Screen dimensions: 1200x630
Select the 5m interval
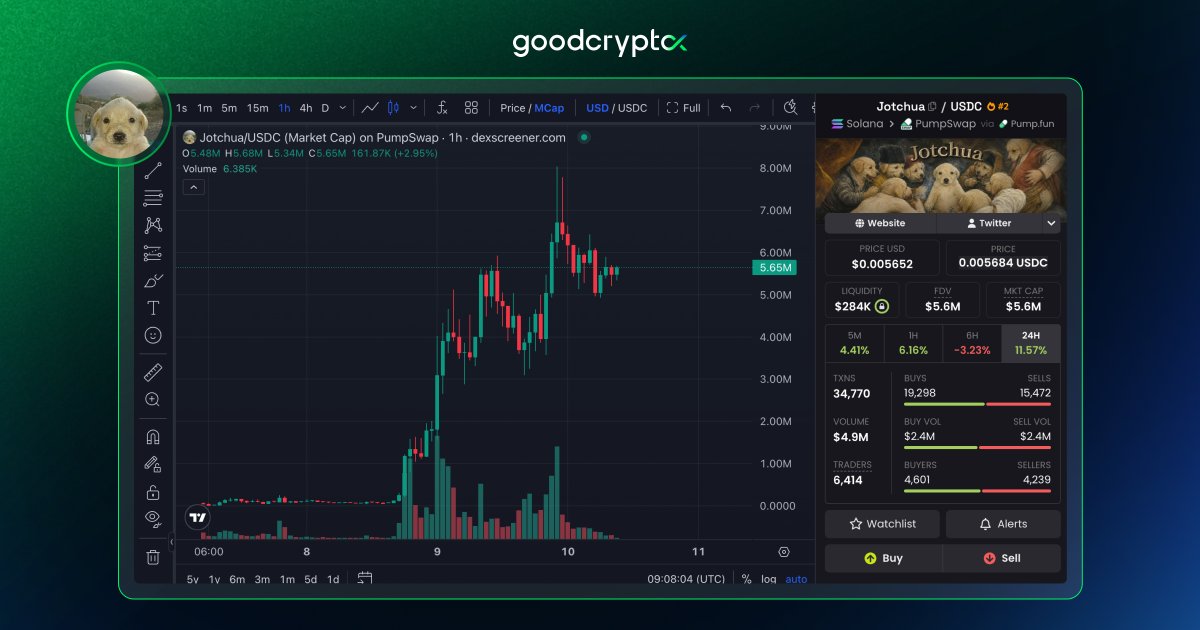coord(229,108)
